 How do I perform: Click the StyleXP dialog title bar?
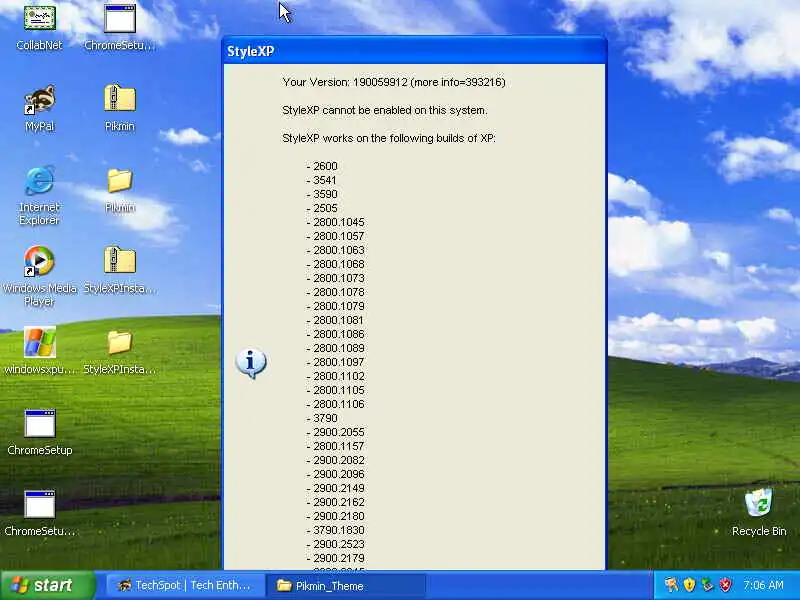(x=414, y=51)
